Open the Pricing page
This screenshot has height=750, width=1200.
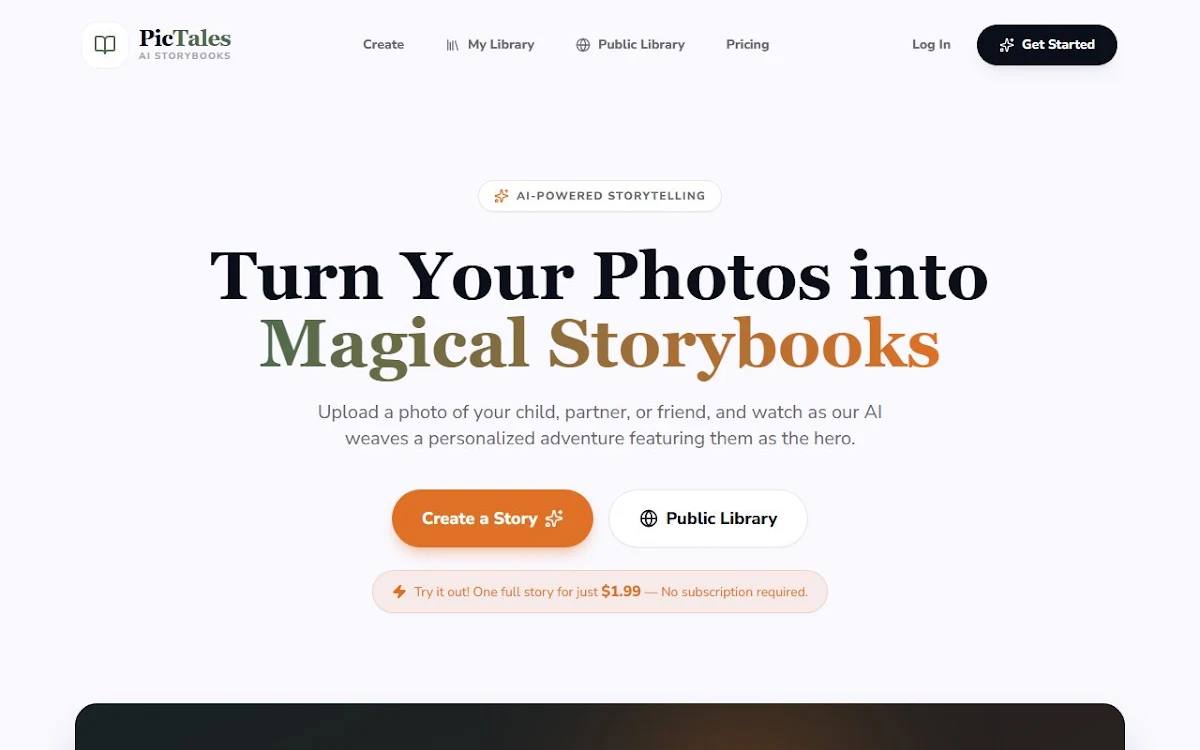point(747,45)
